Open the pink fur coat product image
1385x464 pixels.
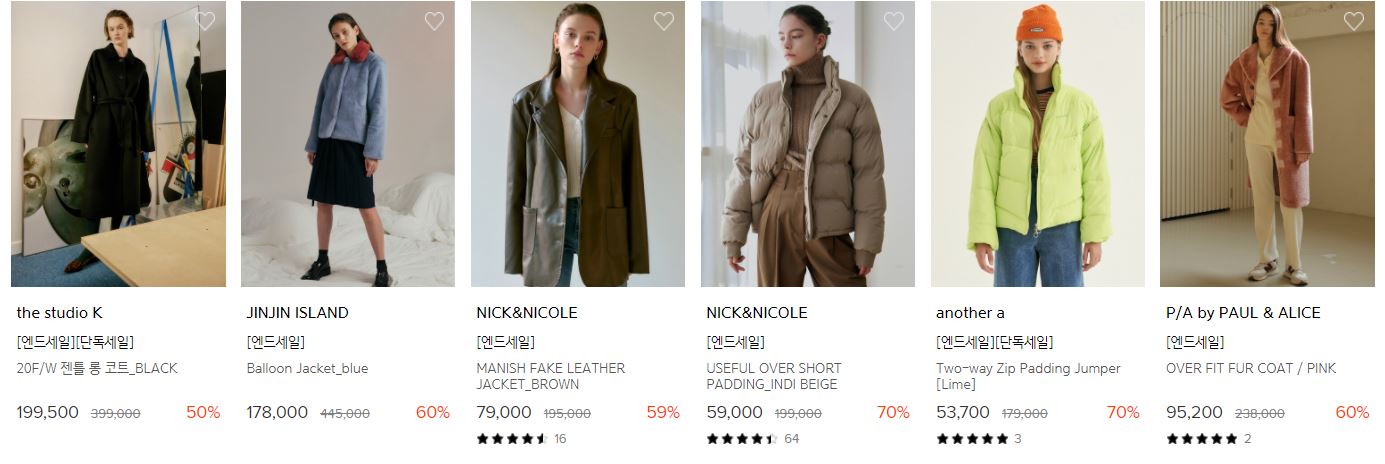[x=1267, y=144]
